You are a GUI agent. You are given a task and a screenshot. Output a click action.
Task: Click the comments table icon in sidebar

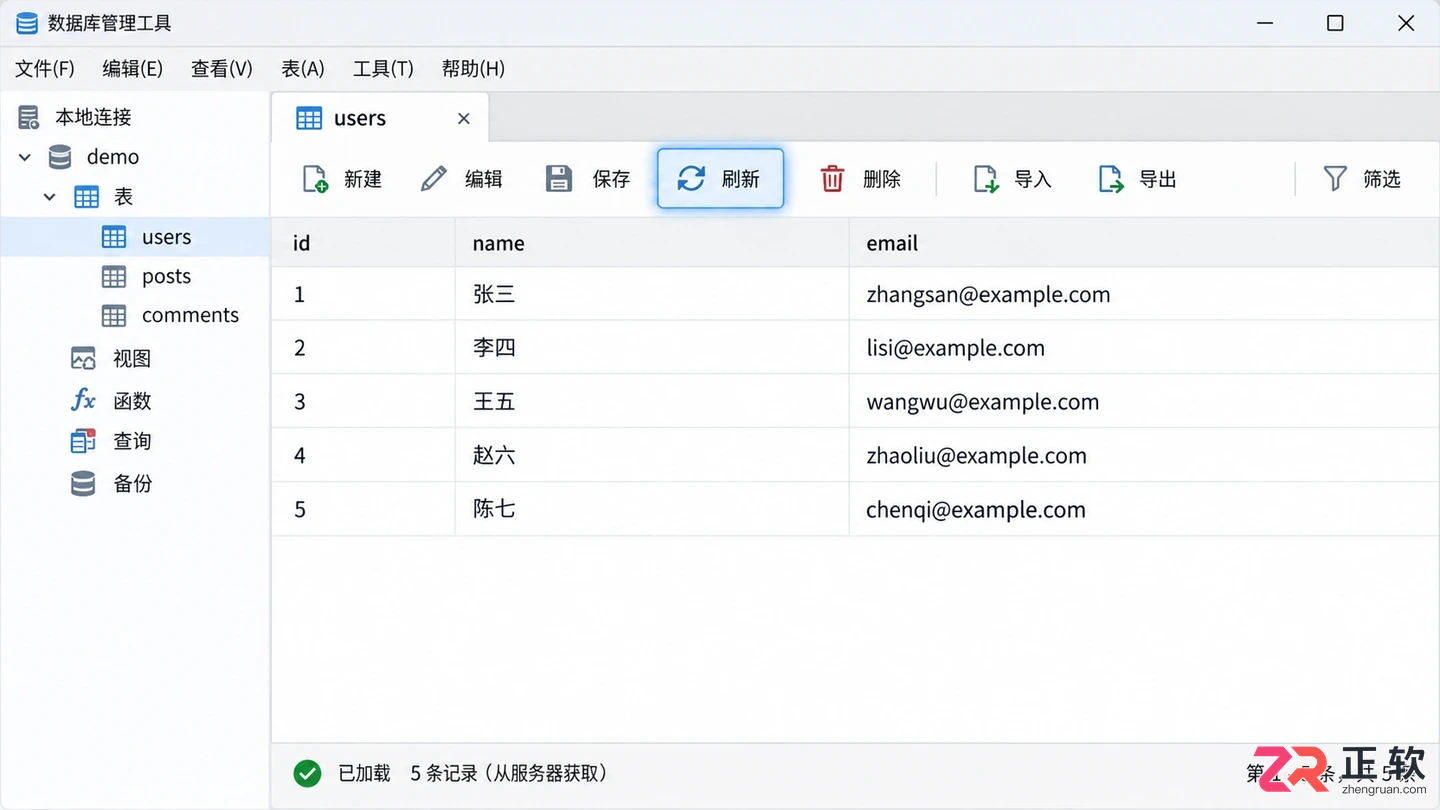[x=114, y=316]
